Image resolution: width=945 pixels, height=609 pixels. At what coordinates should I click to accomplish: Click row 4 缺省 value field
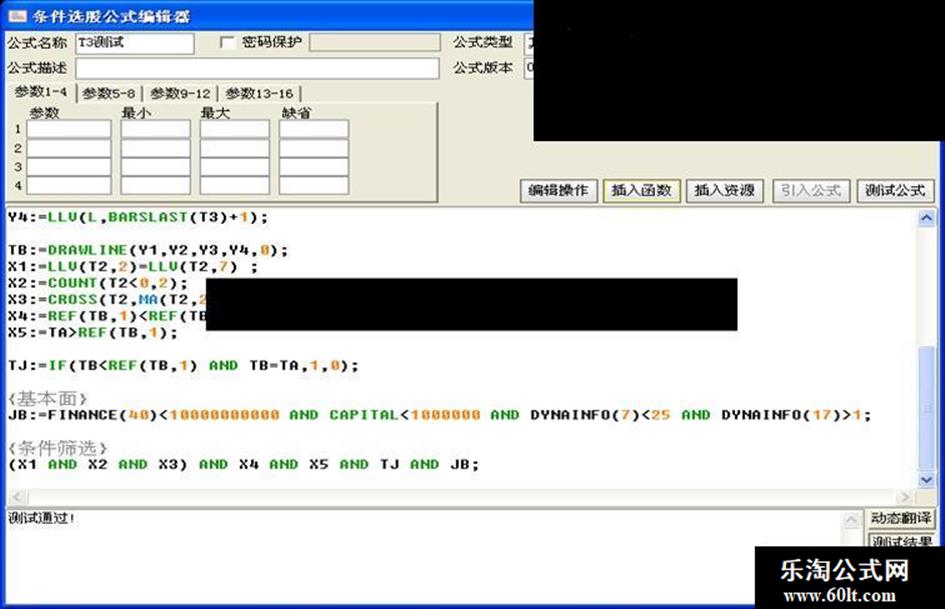(314, 186)
